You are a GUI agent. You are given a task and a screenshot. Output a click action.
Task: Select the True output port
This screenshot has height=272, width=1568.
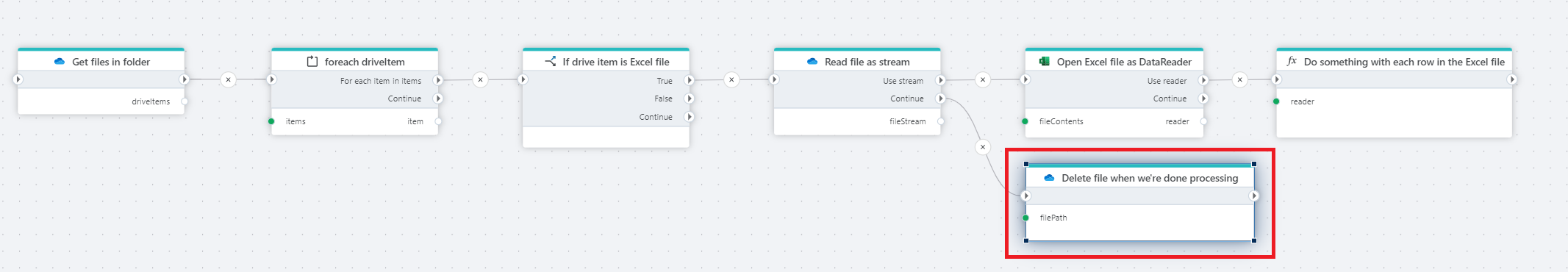(690, 80)
